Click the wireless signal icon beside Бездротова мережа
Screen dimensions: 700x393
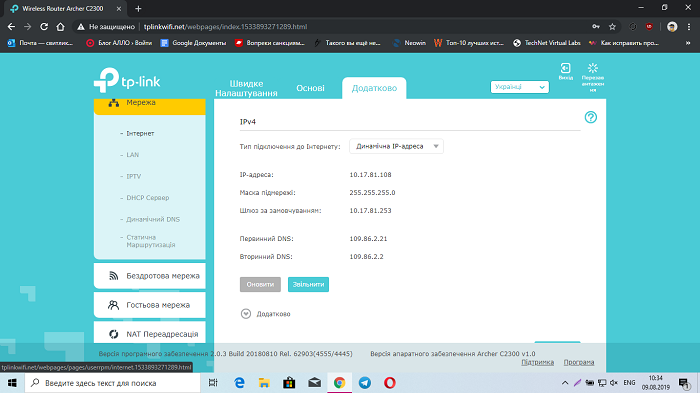(x=113, y=276)
